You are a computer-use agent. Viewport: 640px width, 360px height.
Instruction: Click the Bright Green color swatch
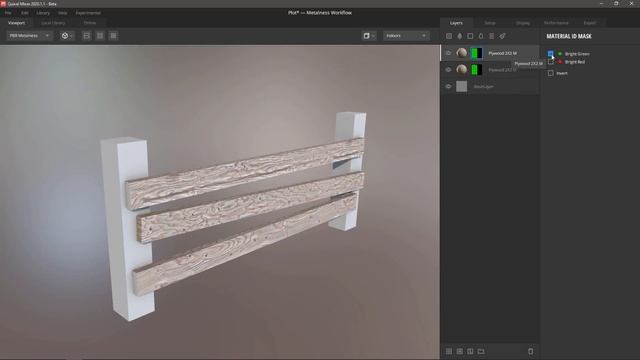(560, 53)
